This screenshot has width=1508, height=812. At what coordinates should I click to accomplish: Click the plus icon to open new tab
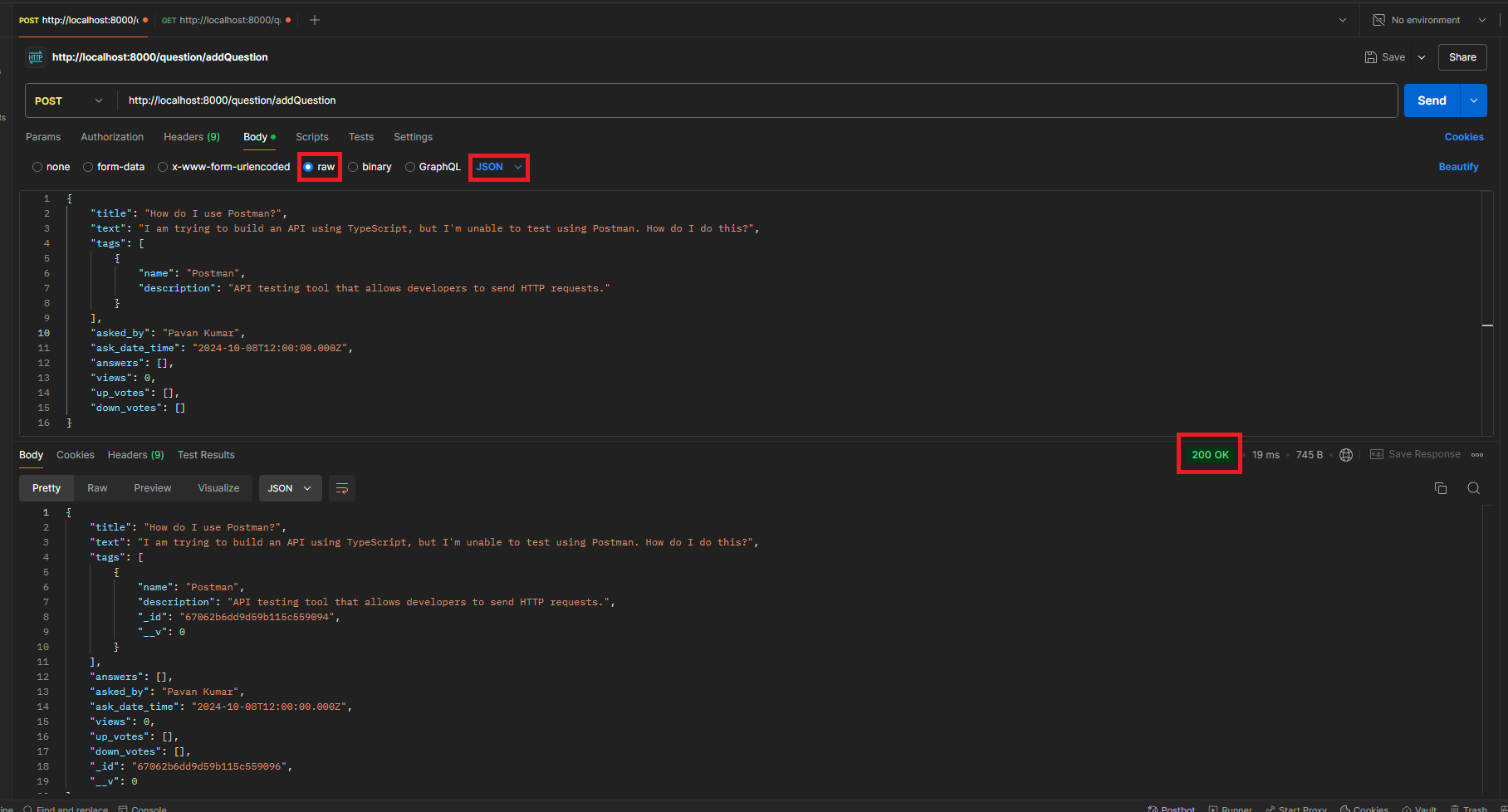(x=315, y=20)
